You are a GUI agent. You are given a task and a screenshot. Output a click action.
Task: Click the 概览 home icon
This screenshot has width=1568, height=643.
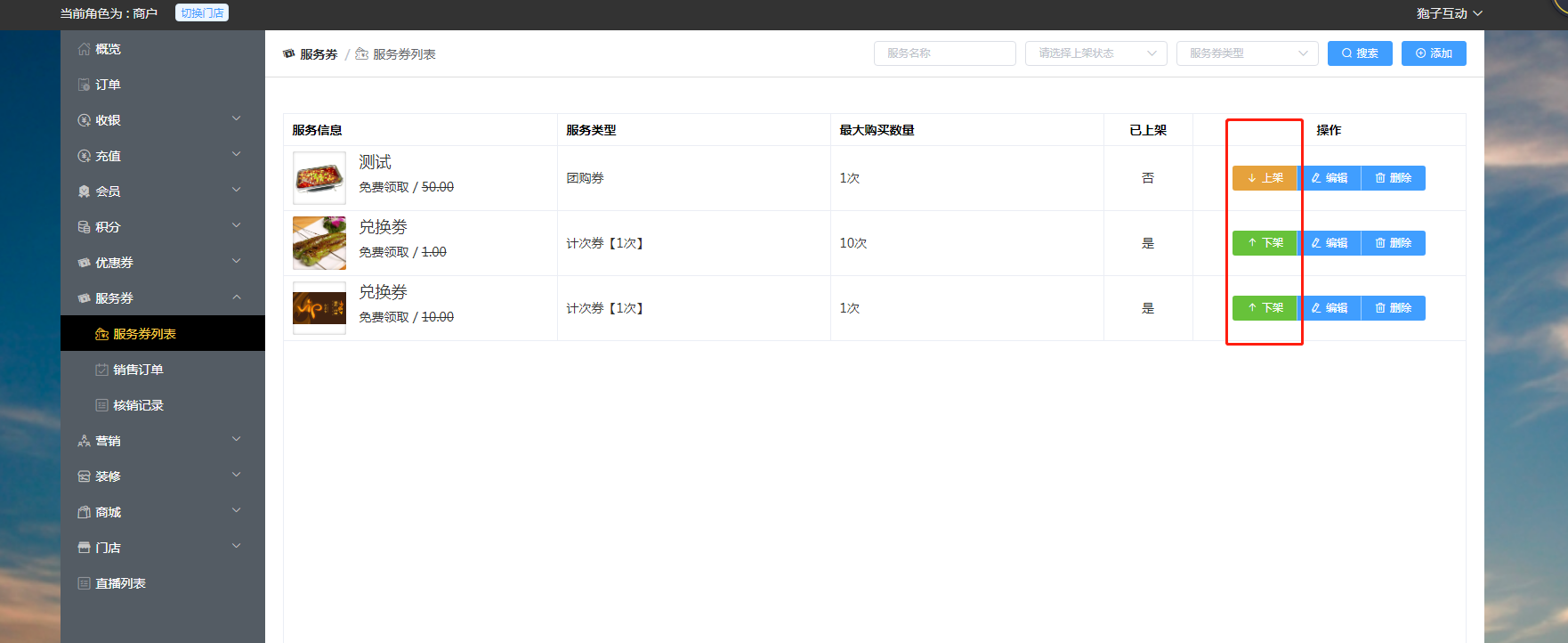[84, 49]
